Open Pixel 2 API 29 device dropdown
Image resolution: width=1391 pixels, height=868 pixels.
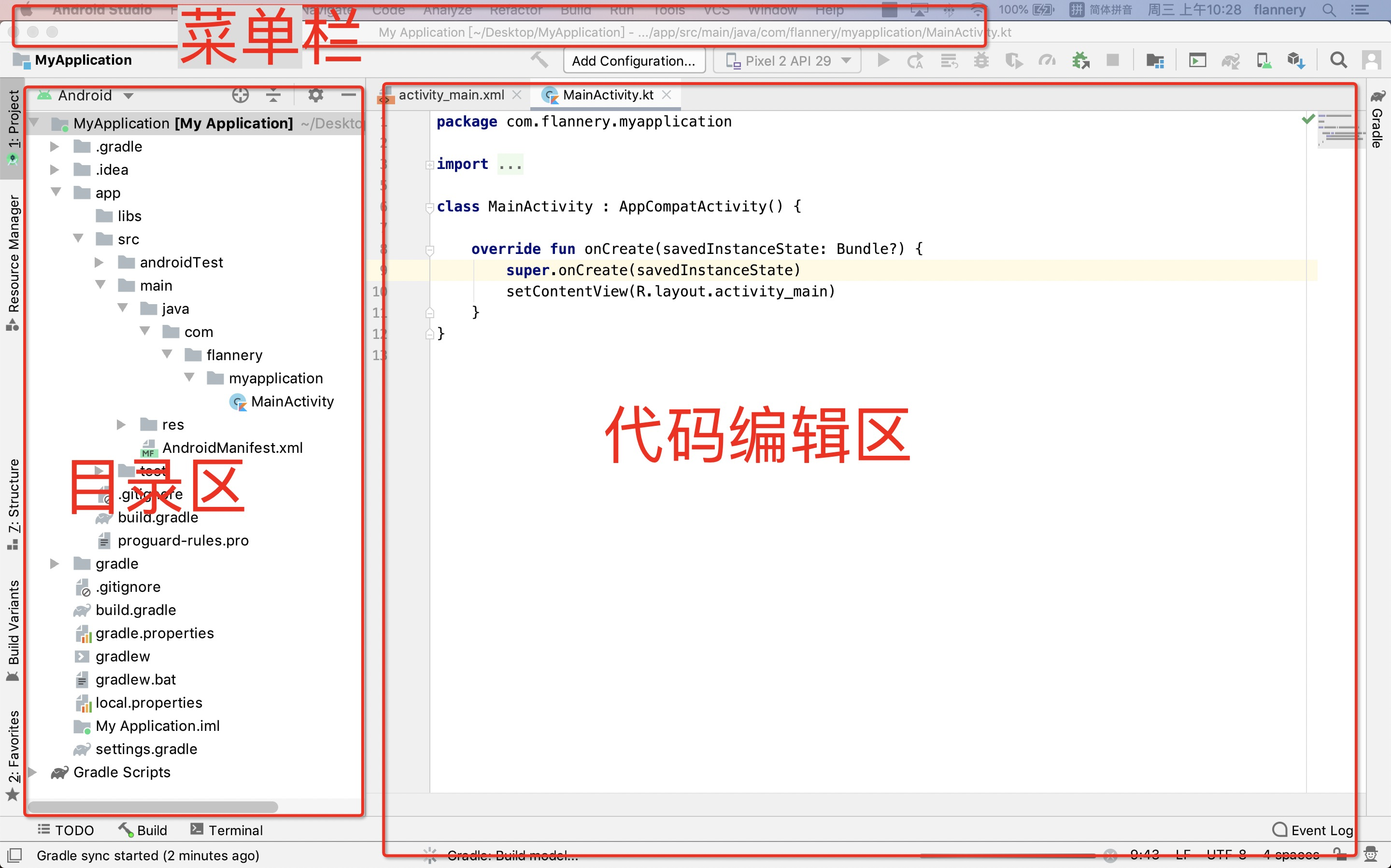[787, 61]
